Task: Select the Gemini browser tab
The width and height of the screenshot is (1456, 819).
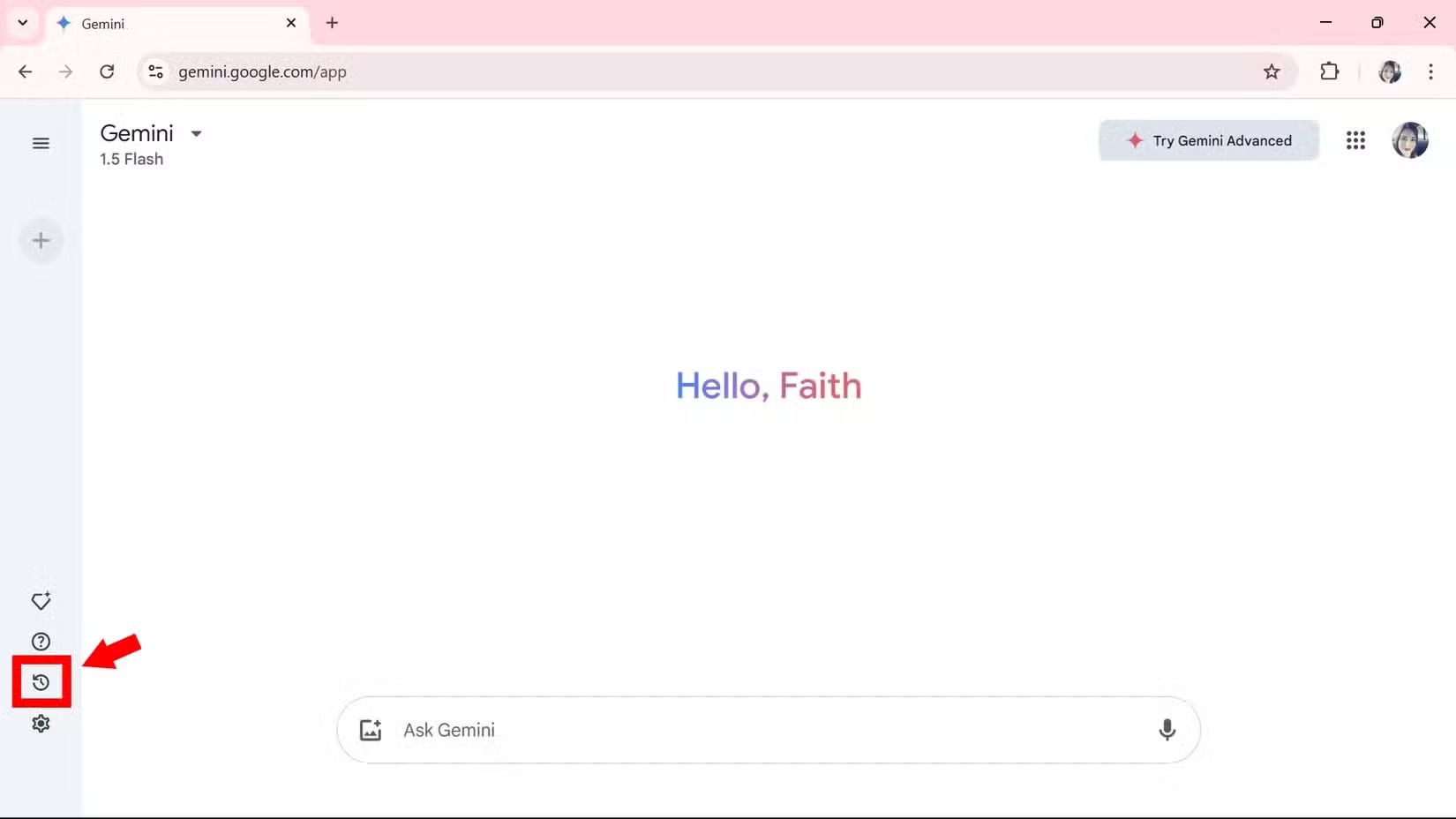Action: 176,24
